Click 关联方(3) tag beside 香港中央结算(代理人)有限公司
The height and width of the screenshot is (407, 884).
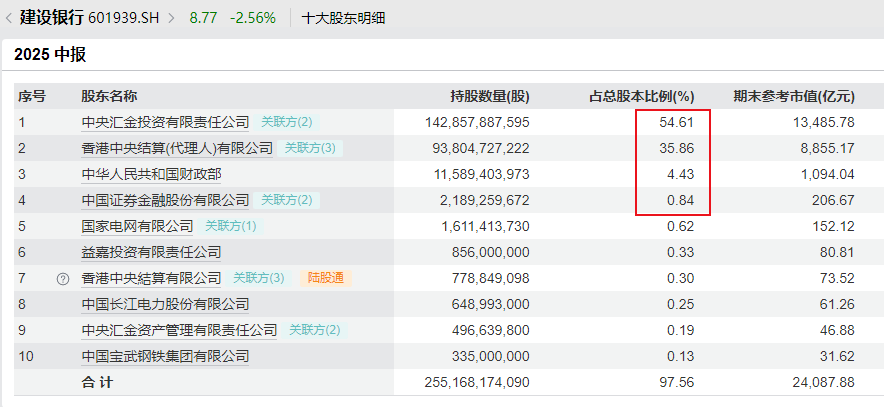310,148
